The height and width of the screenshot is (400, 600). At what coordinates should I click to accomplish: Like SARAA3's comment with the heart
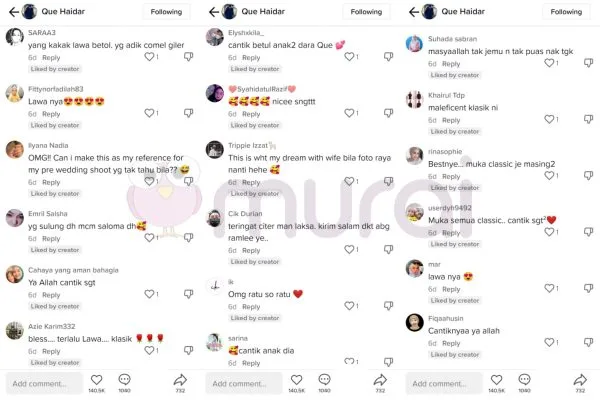149,57
